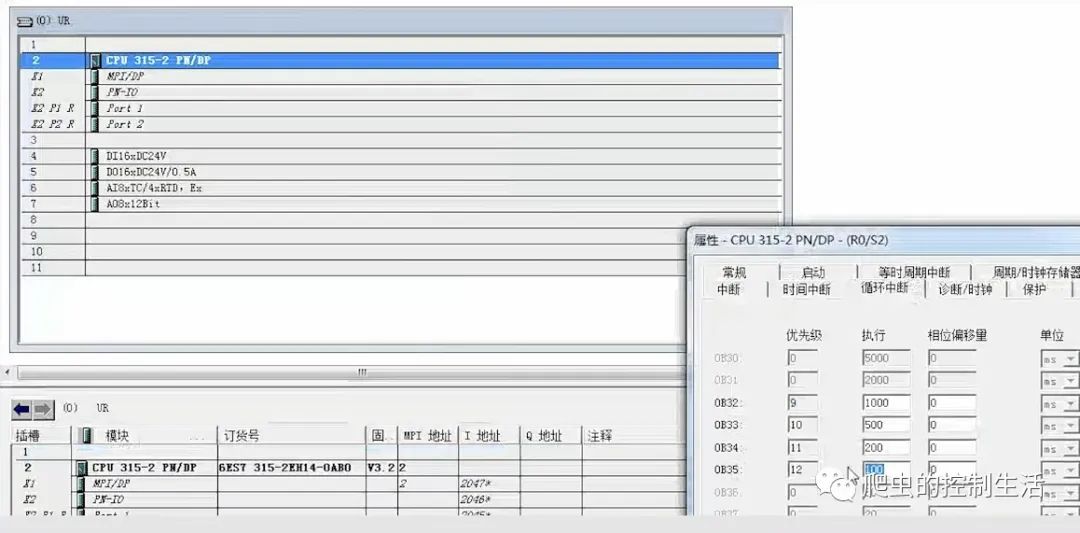Click the module icon in the 模块 column header
Image resolution: width=1080 pixels, height=533 pixels.
click(87, 436)
